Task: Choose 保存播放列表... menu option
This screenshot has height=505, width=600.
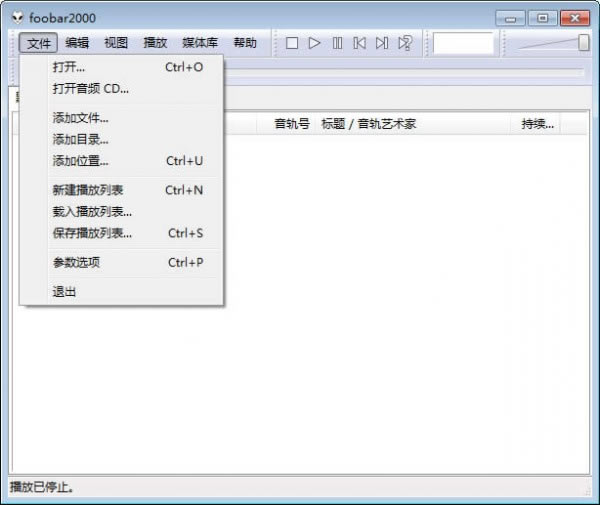Action: (x=92, y=233)
